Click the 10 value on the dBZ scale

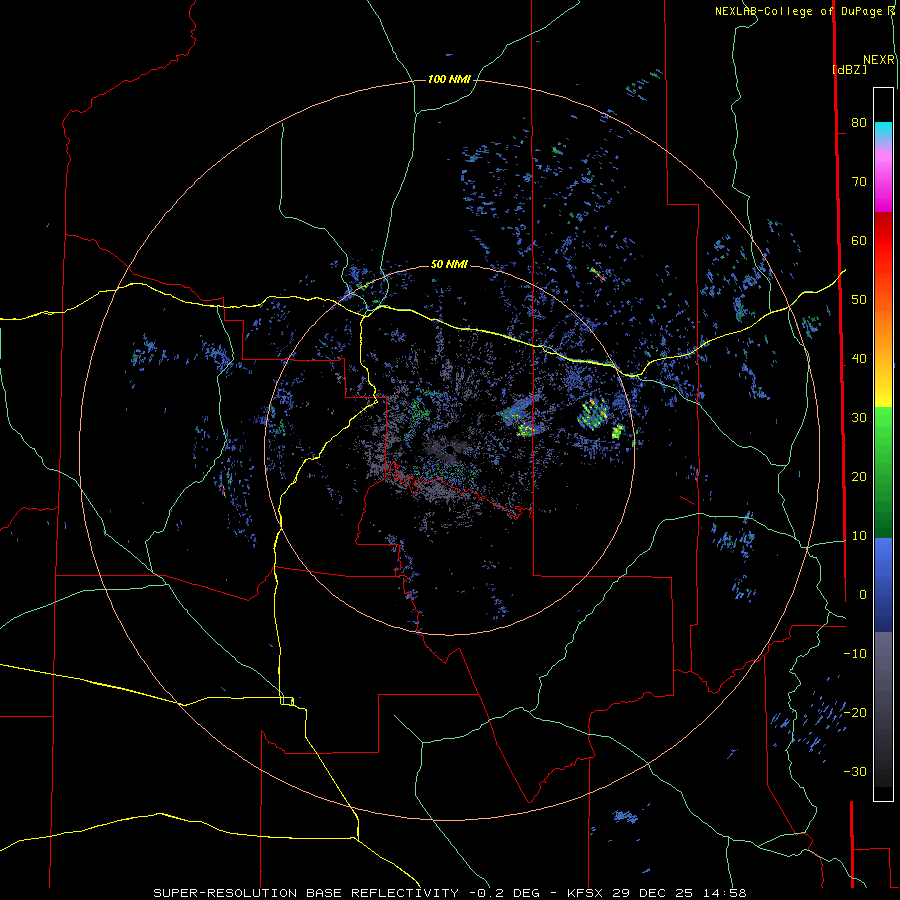point(859,536)
